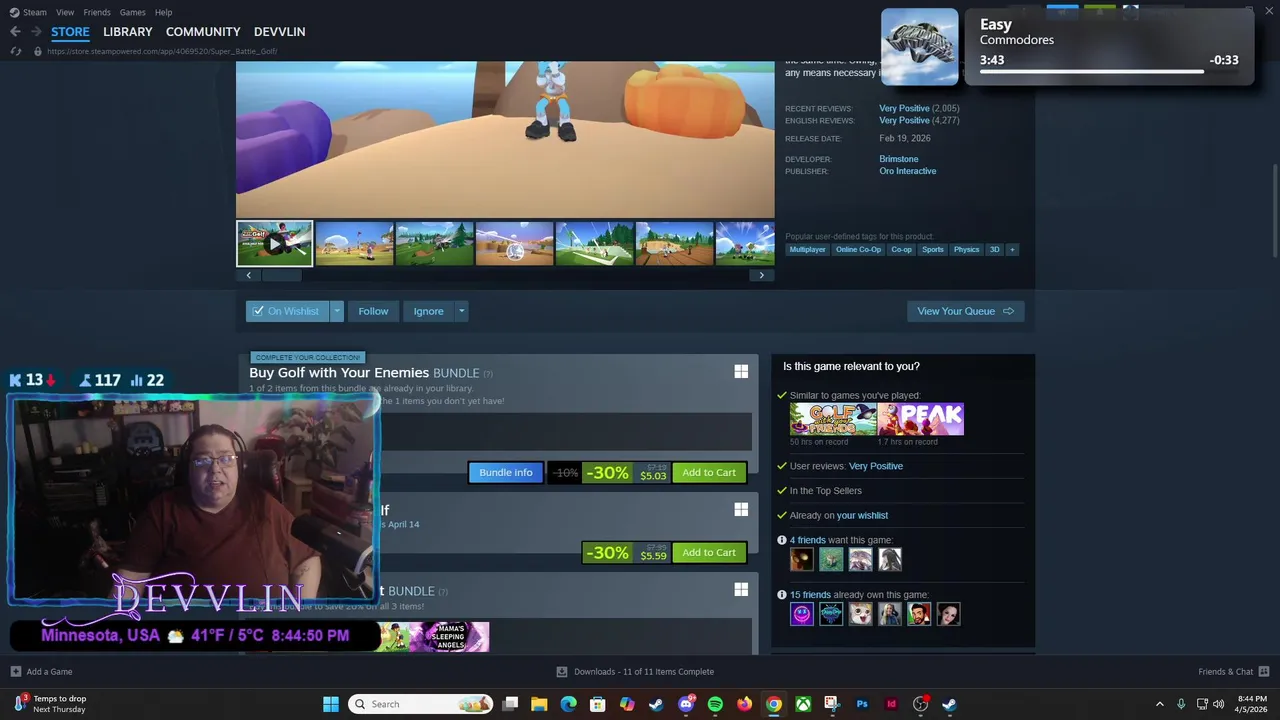Open Bundle info for Enemies bundle
1280x720 pixels.
(x=506, y=472)
